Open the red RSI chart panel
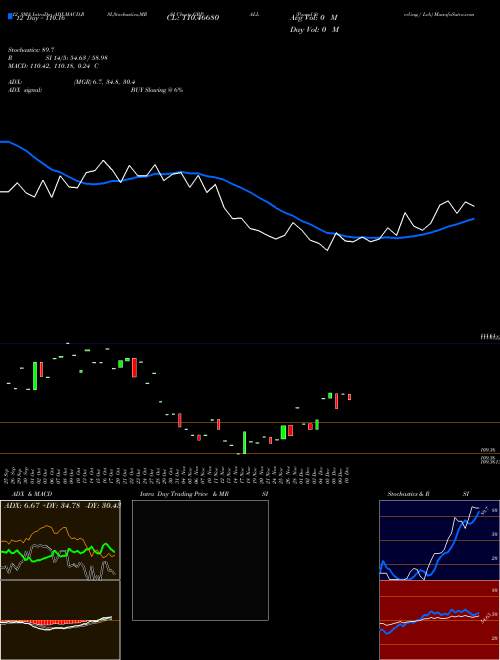The image size is (500, 660). (439, 620)
